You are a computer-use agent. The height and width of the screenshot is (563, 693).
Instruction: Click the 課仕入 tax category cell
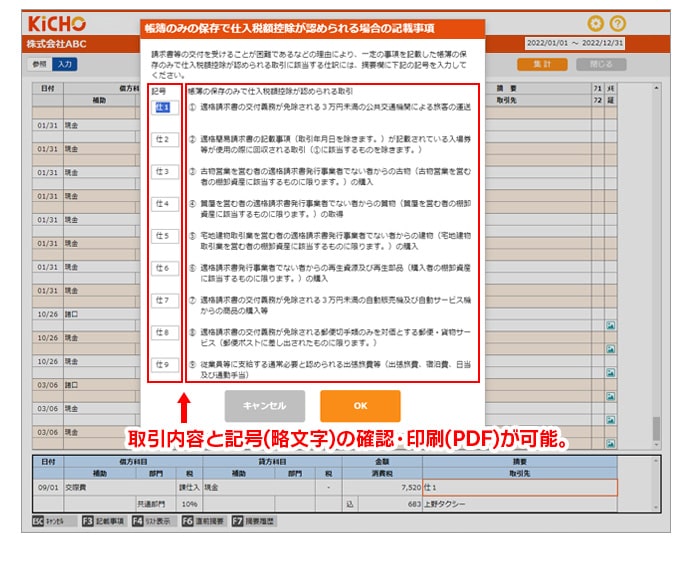pyautogui.click(x=189, y=487)
